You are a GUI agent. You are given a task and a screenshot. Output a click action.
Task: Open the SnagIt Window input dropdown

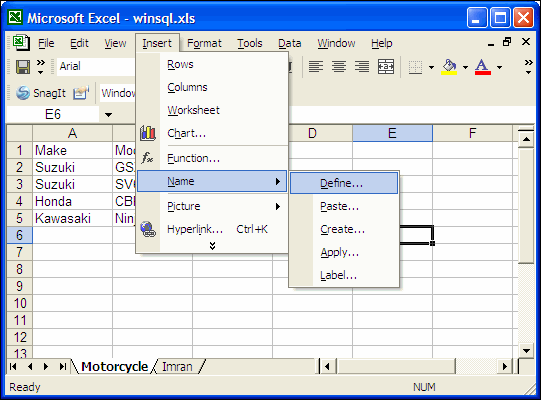pos(118,93)
